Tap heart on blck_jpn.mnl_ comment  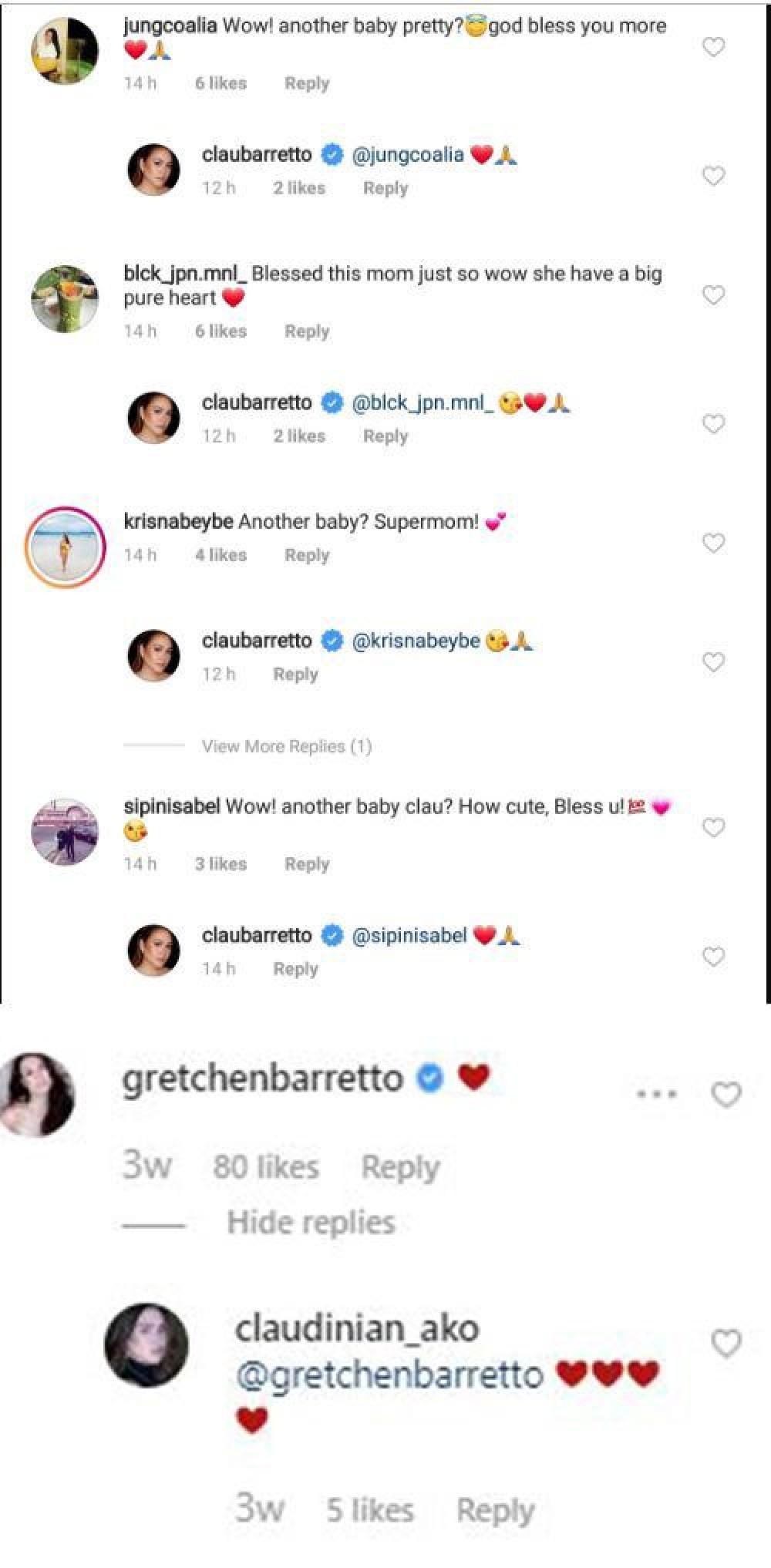pos(713,295)
